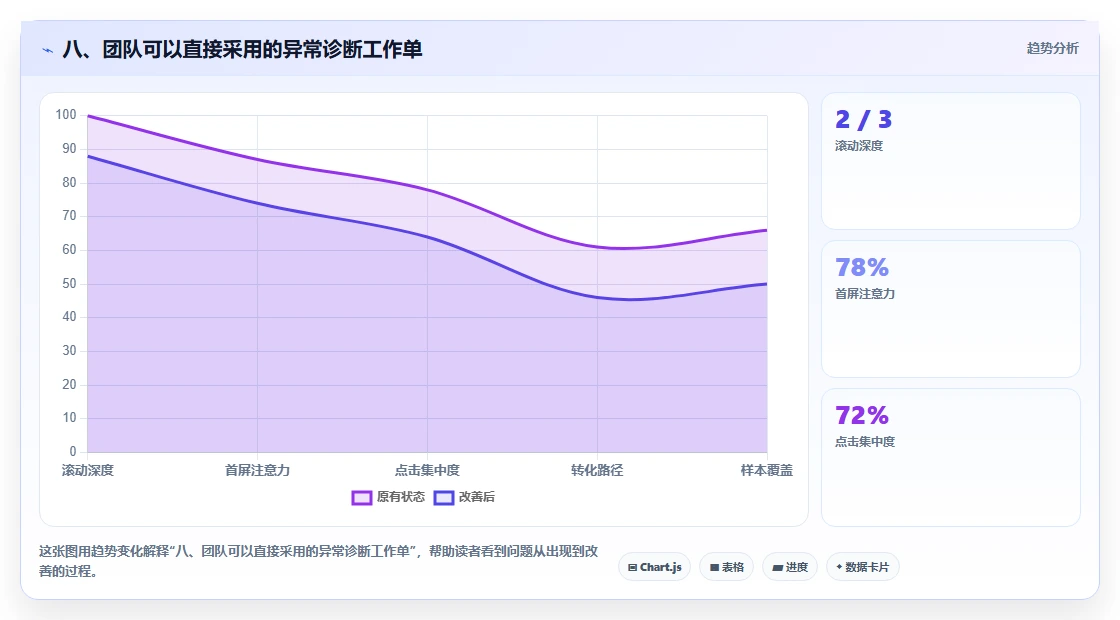Click the 样本覆盖 x-axis label
Viewport: 1120px width, 620px height.
766,470
